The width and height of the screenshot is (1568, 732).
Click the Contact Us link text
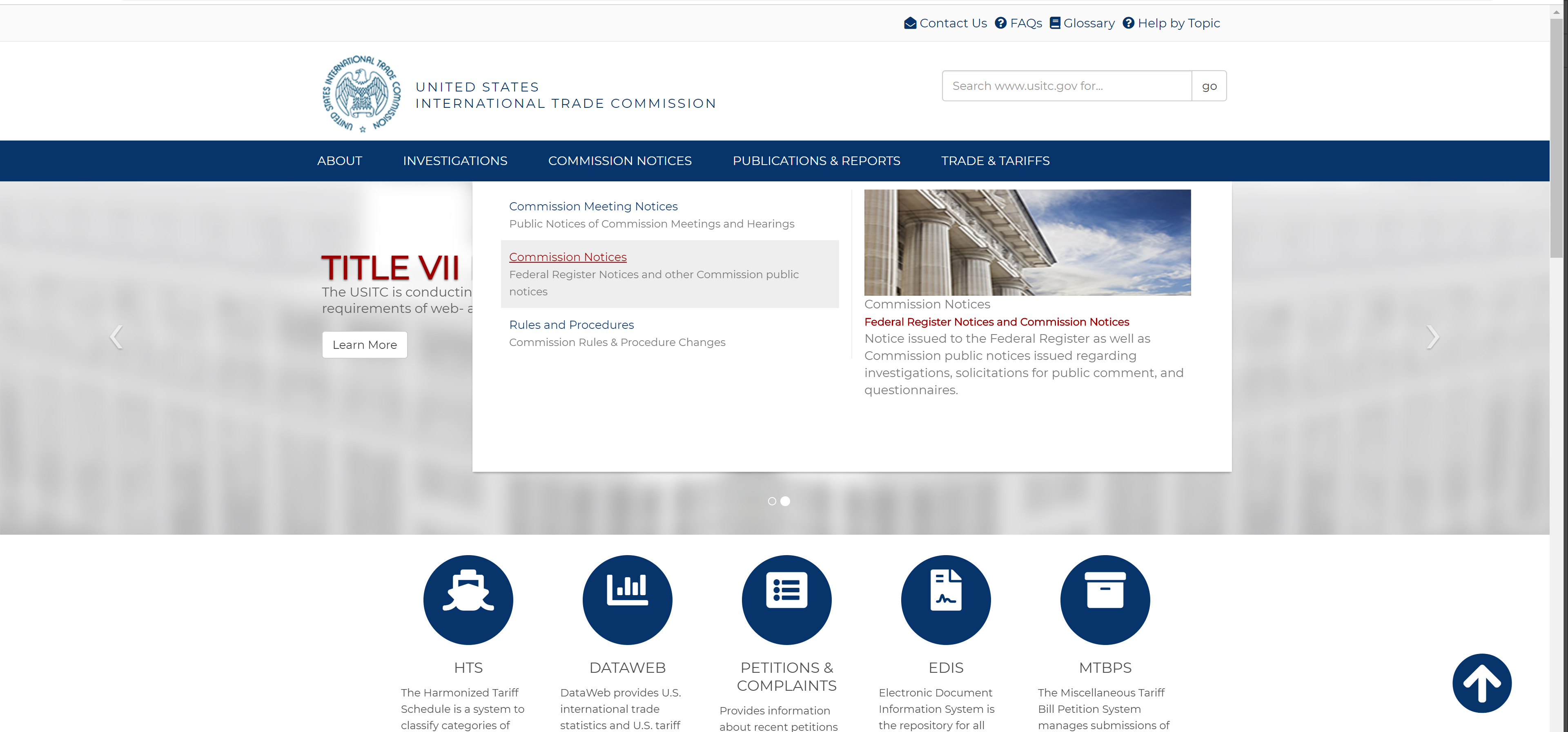coord(953,23)
